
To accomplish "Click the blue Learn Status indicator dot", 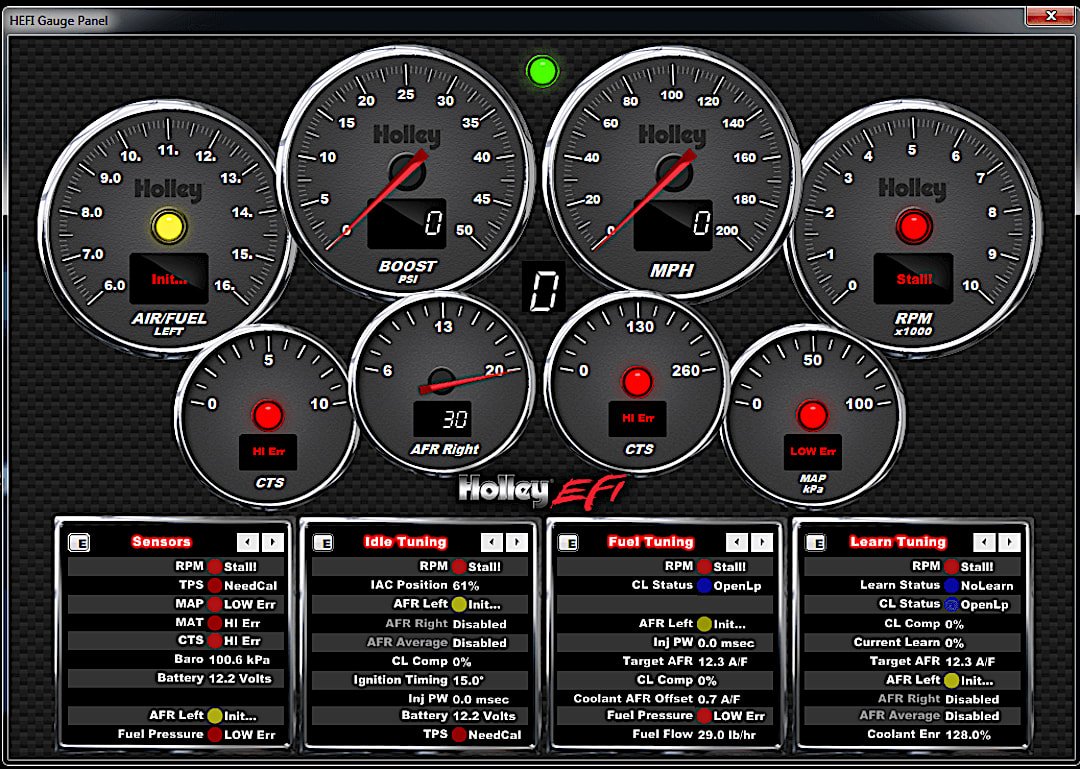I will pos(950,585).
